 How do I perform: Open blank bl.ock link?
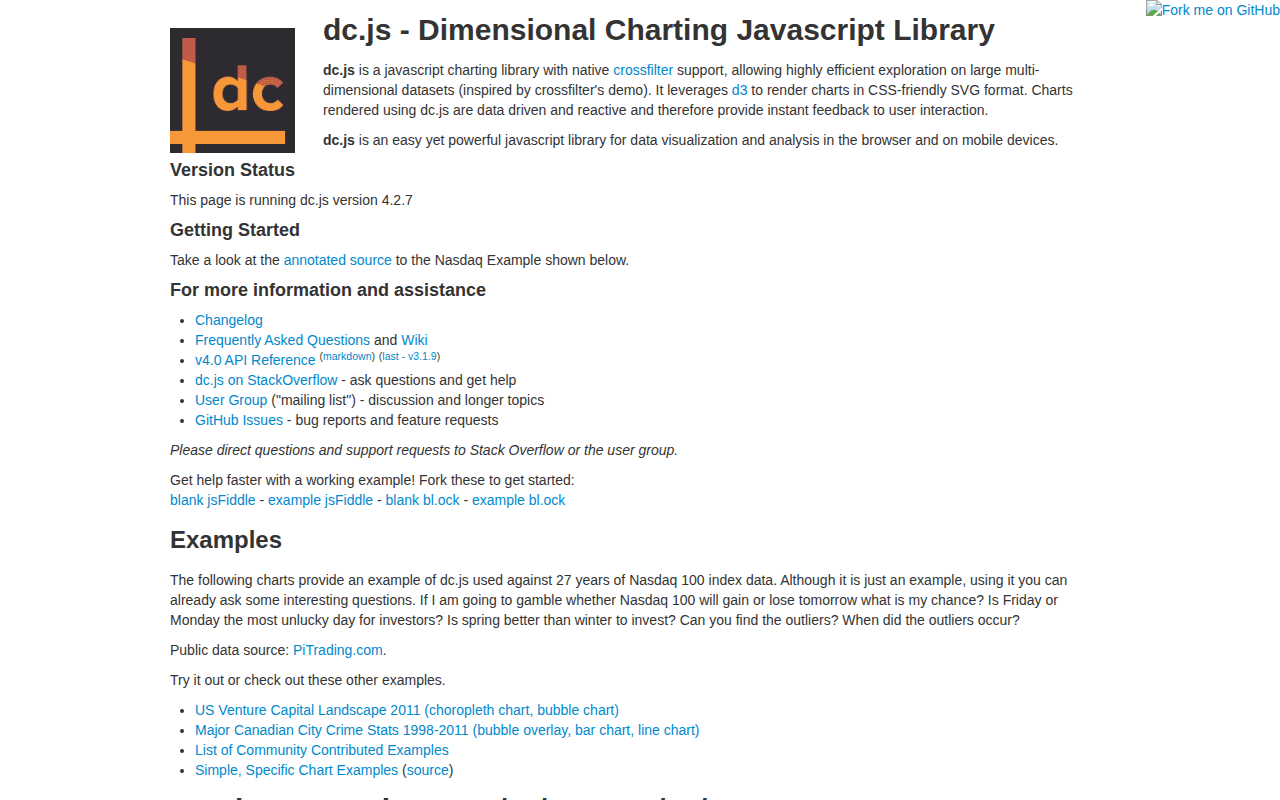click(423, 500)
